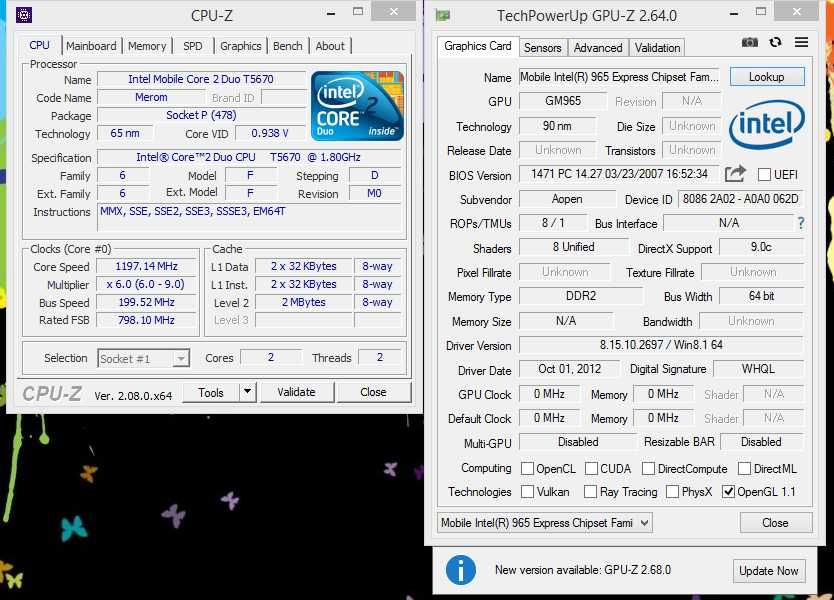Switch to the SPD tab
This screenshot has width=834, height=600.
[193, 46]
